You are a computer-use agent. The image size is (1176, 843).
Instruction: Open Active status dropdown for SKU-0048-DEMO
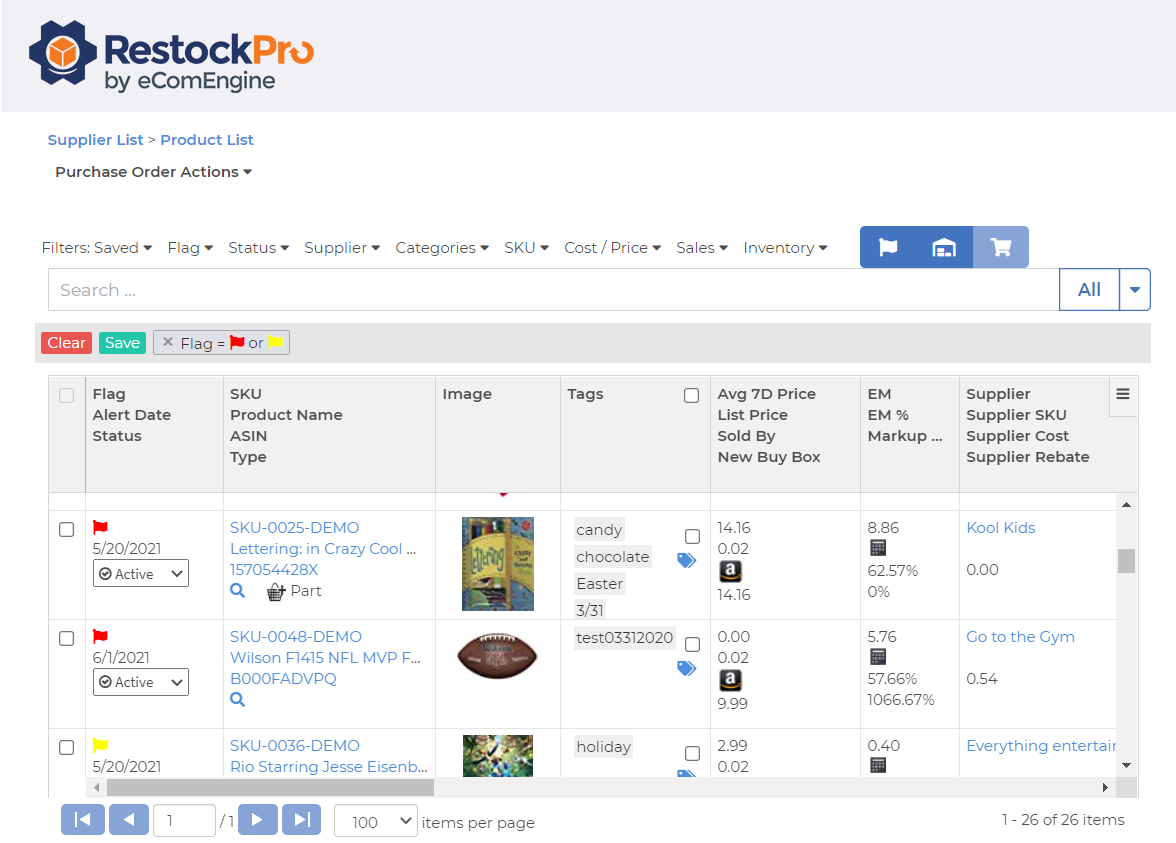141,682
